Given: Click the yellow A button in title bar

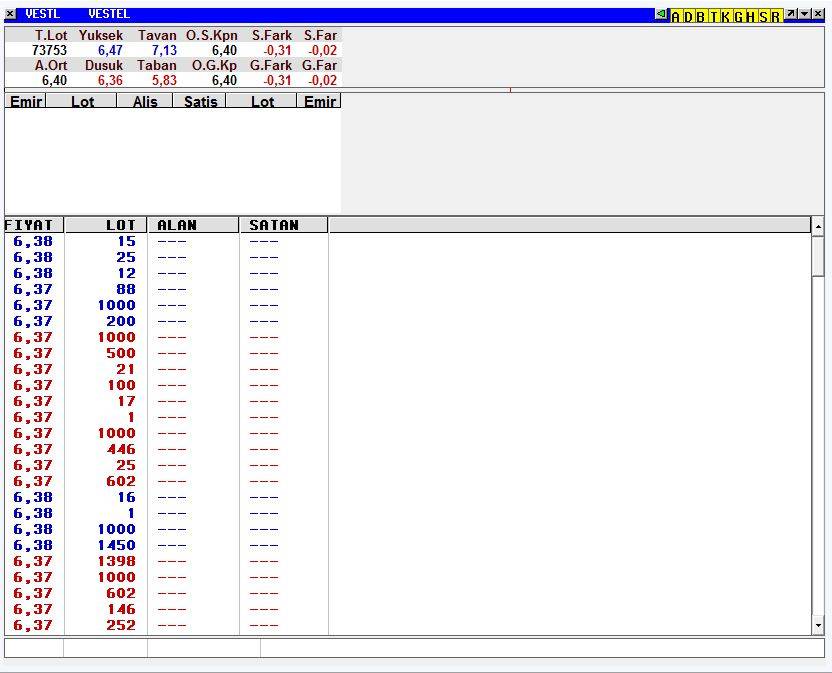Looking at the screenshot, I should pyautogui.click(x=676, y=16).
